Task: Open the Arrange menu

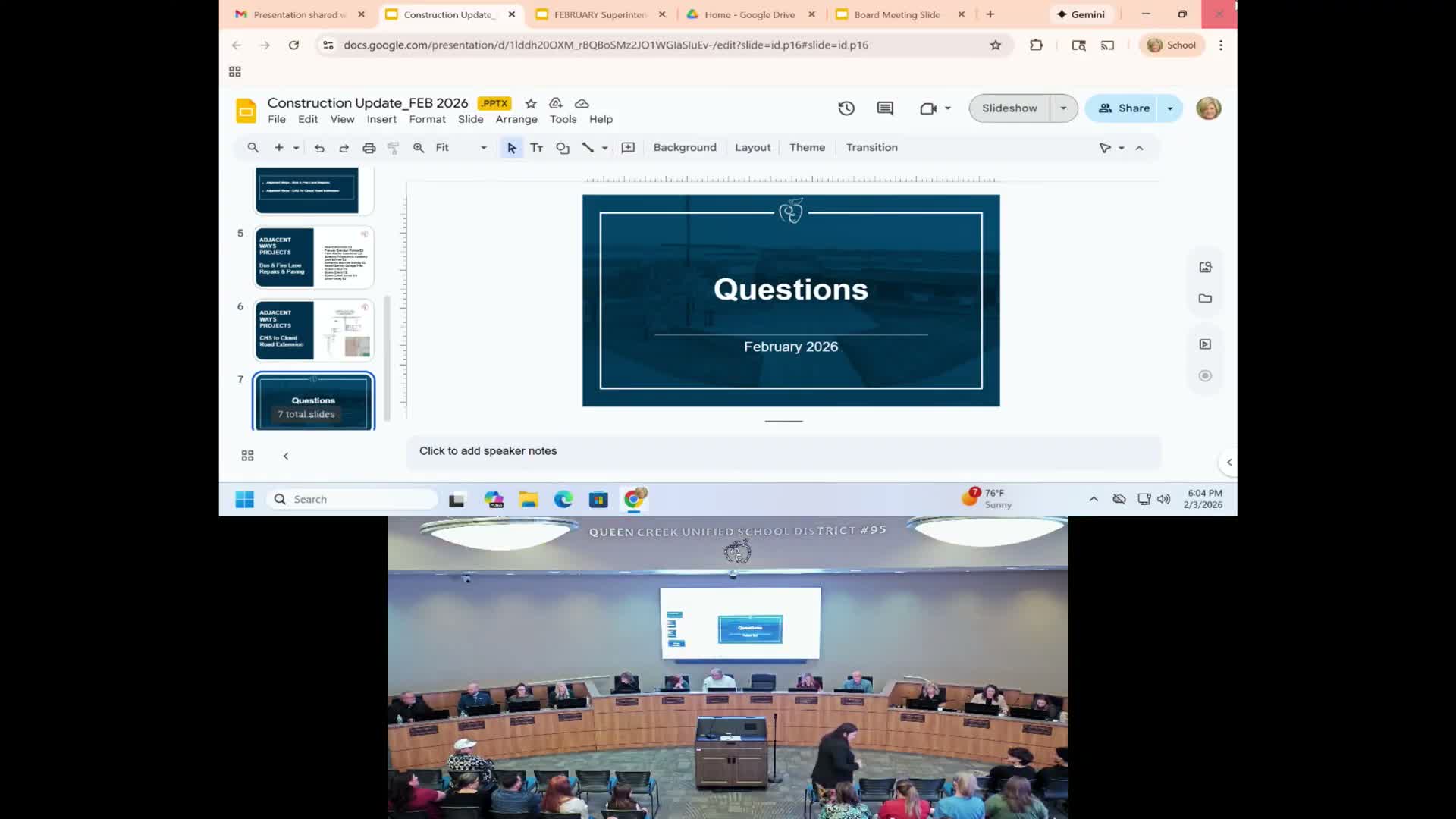Action: (516, 119)
